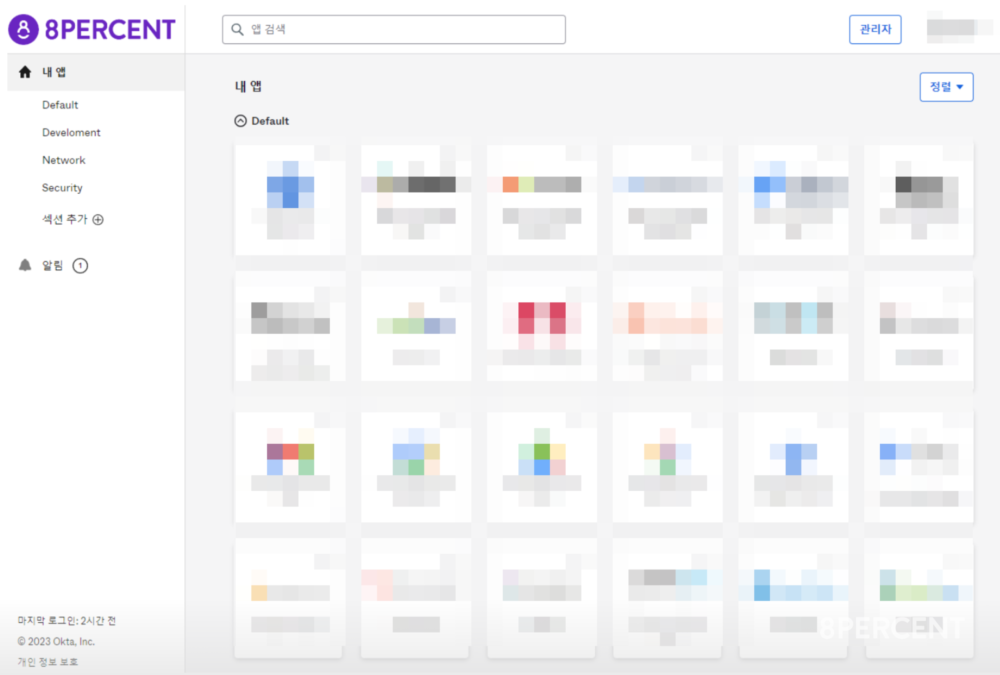Click the bell icon for 알림
1000x675 pixels.
tap(25, 265)
